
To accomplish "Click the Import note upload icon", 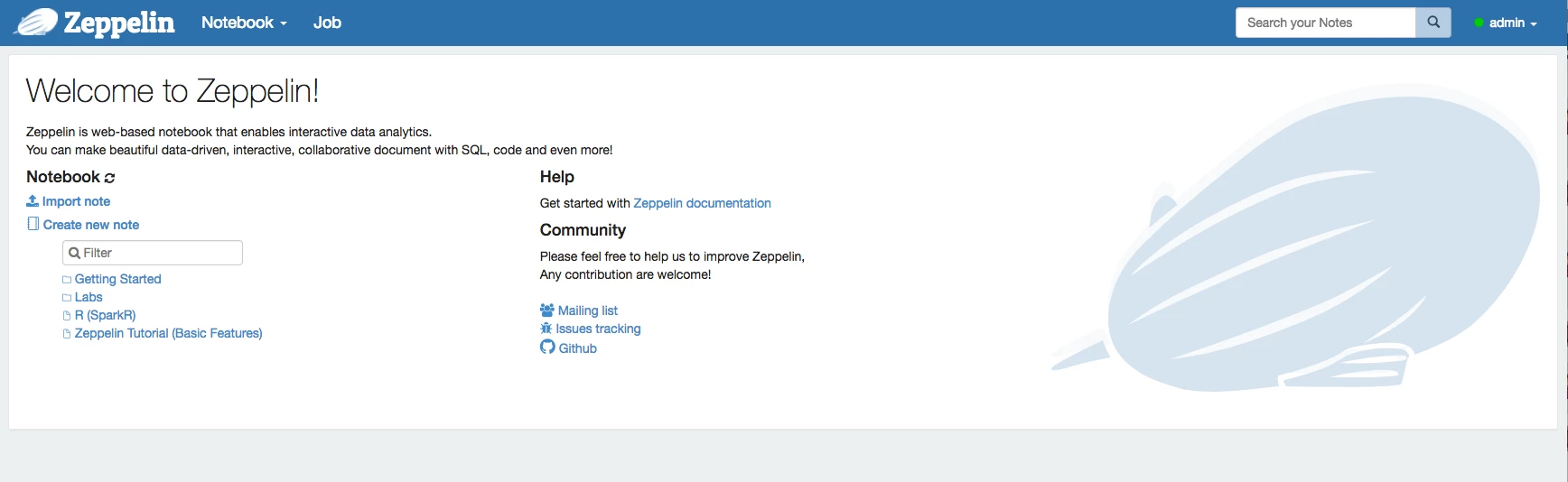I will (x=33, y=200).
